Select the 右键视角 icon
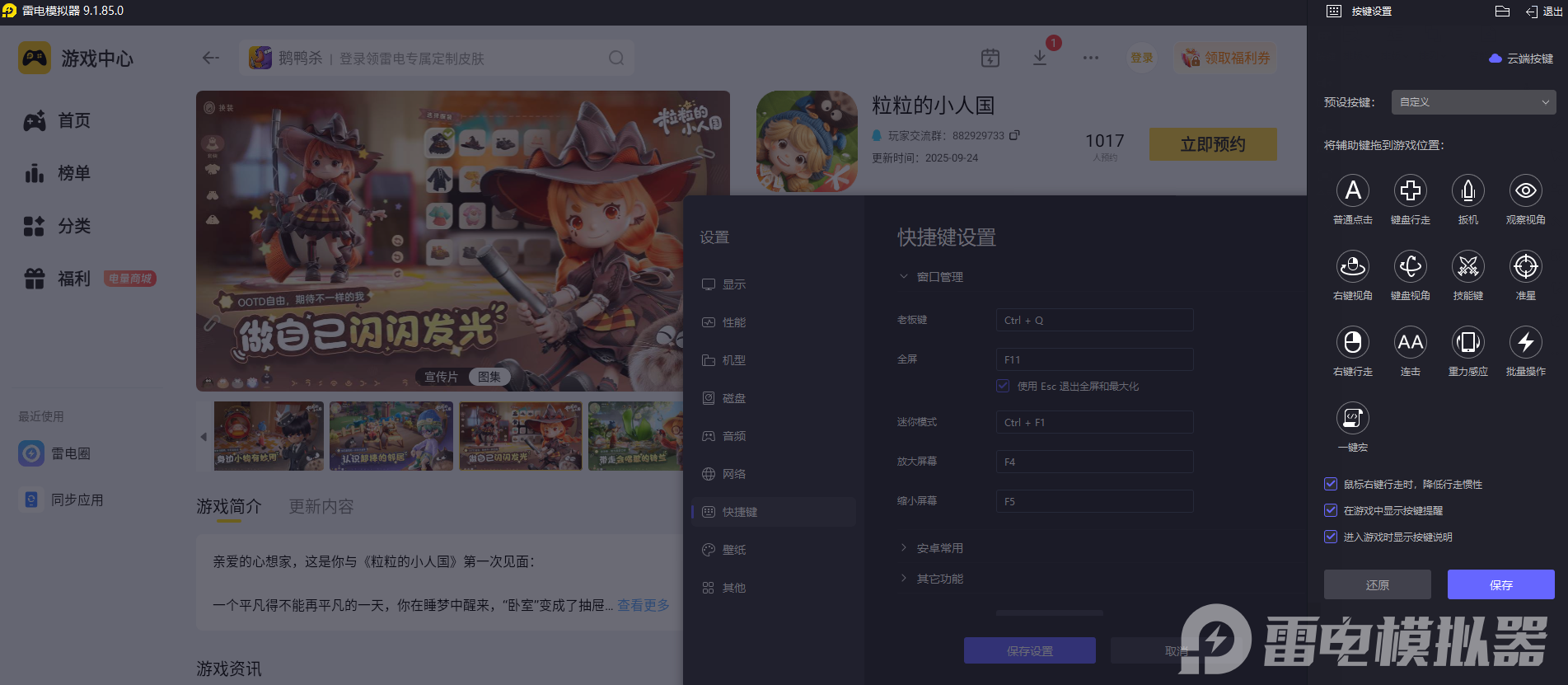 1352,266
